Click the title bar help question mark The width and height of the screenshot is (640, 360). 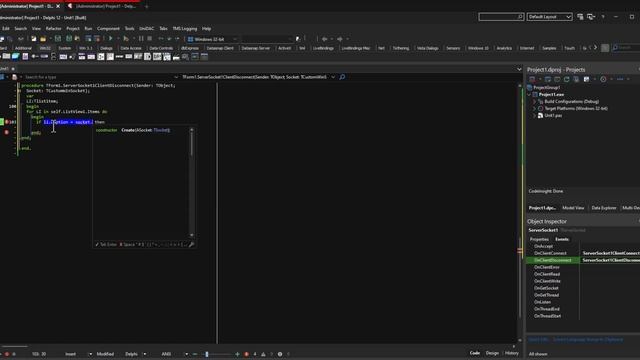603,17
